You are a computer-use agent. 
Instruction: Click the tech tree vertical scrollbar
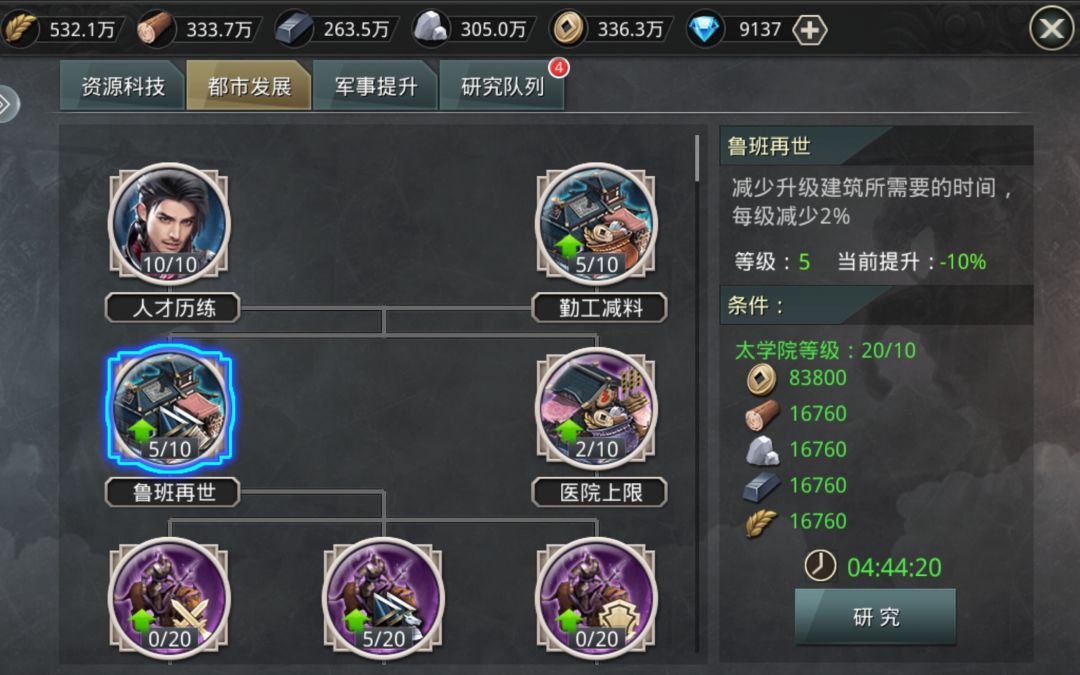[697, 158]
